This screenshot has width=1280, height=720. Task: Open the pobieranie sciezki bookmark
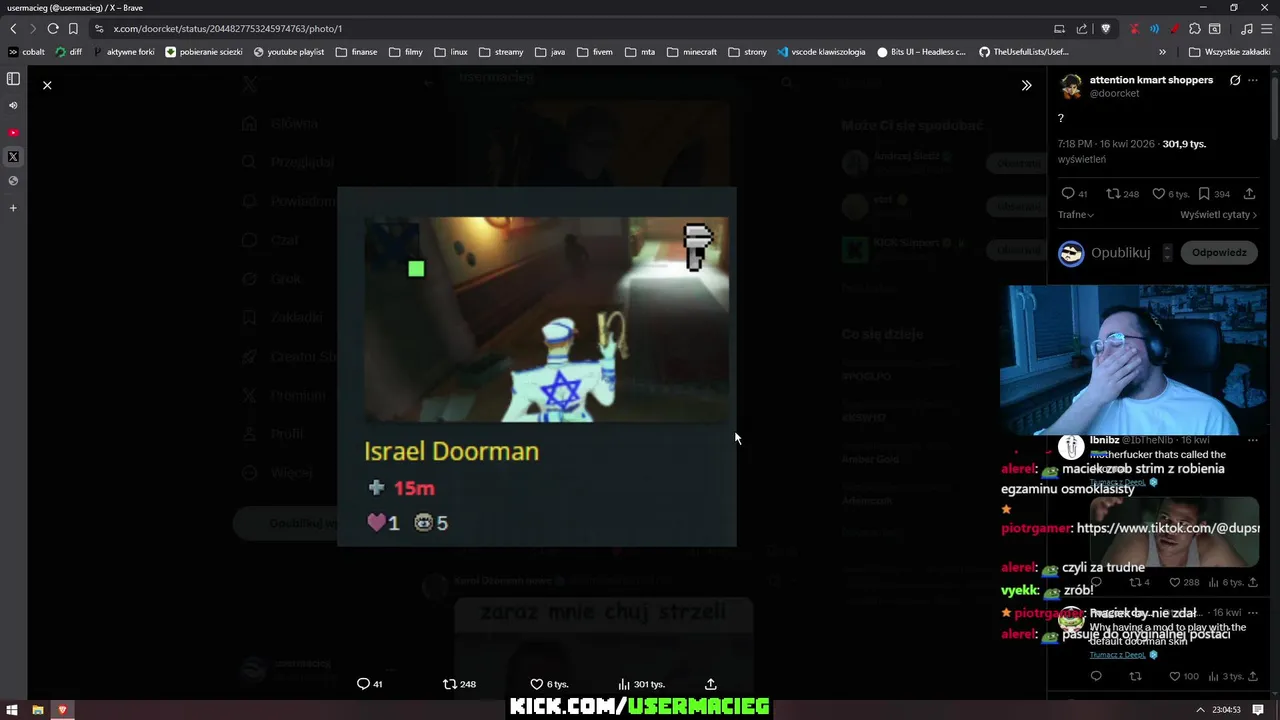204,52
